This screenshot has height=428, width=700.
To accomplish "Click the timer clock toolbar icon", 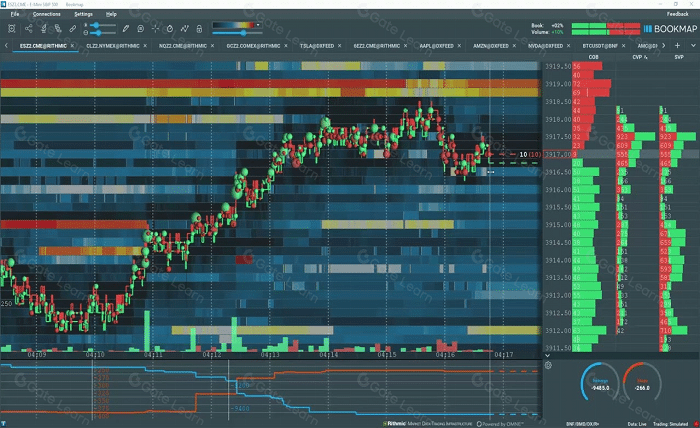I will (170, 29).
